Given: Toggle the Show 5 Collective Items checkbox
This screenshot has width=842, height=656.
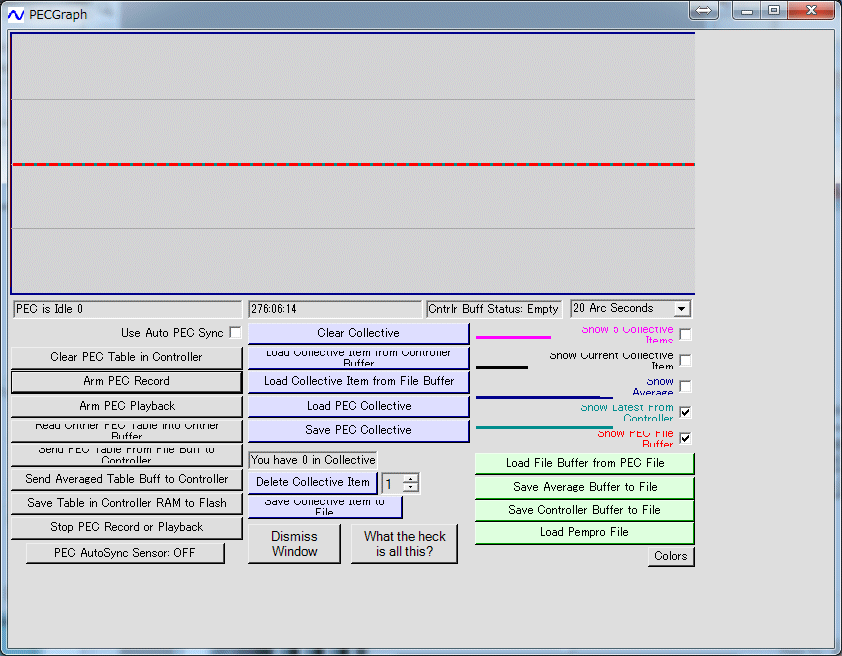Looking at the screenshot, I should coord(685,334).
